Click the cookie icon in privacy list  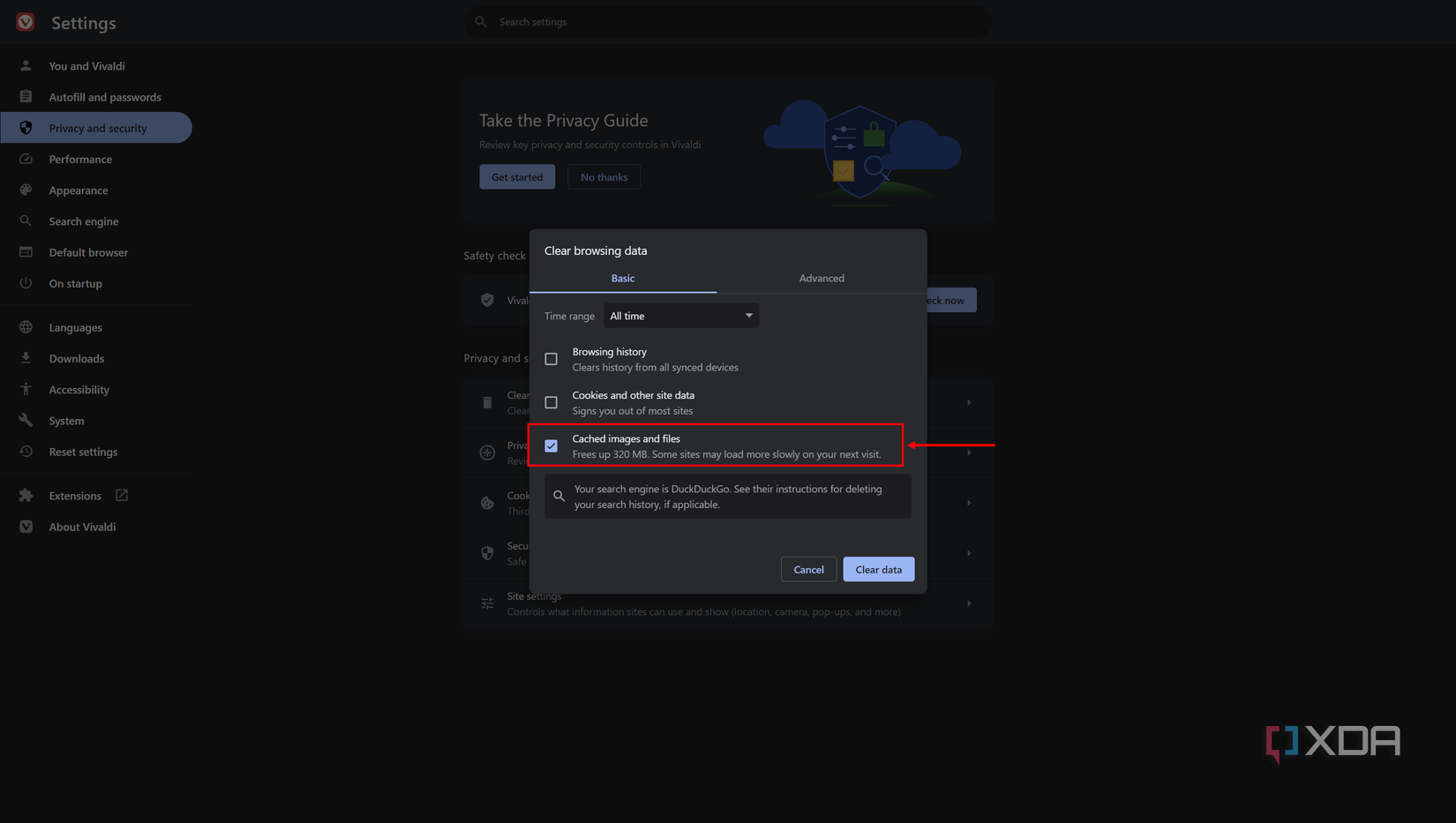tap(487, 503)
